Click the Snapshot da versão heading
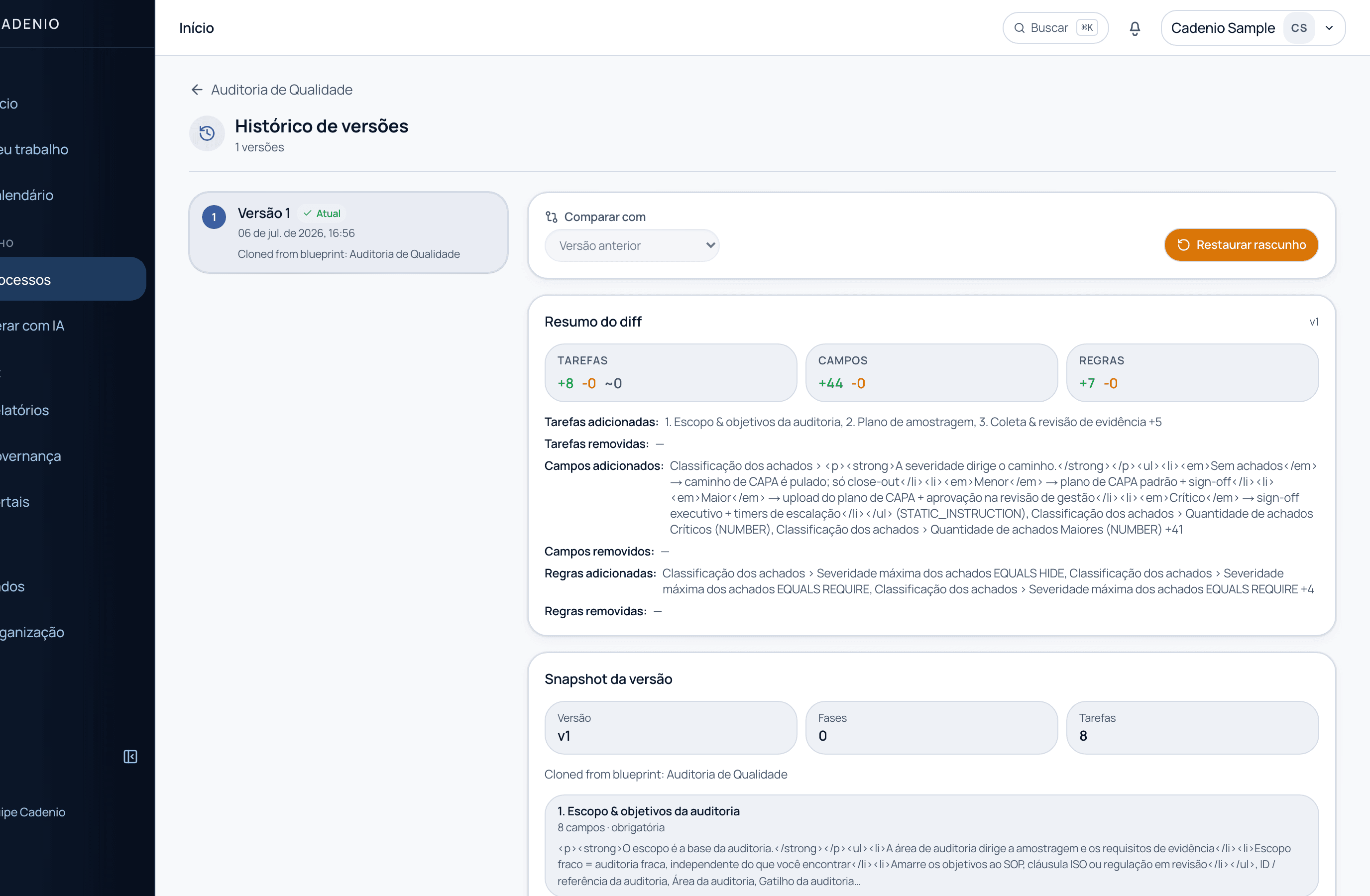The width and height of the screenshot is (1370, 896). point(608,679)
